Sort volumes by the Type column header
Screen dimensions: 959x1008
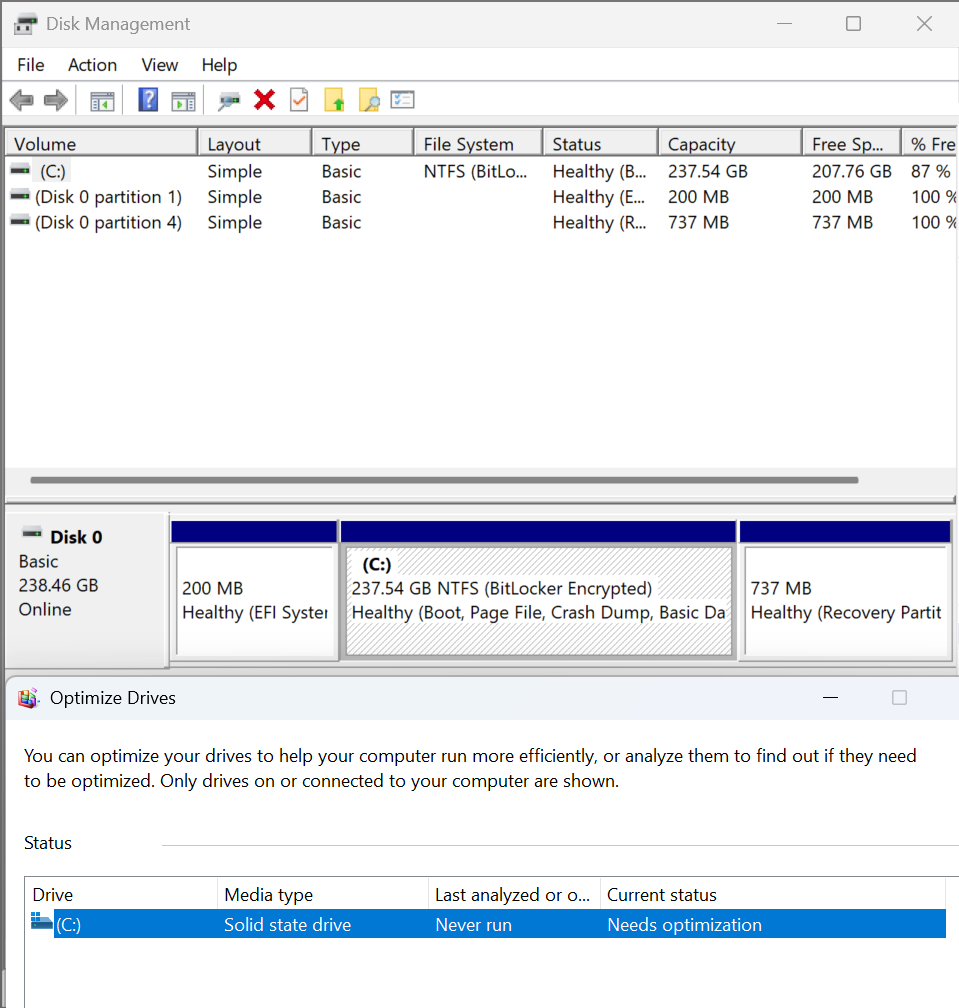click(363, 143)
